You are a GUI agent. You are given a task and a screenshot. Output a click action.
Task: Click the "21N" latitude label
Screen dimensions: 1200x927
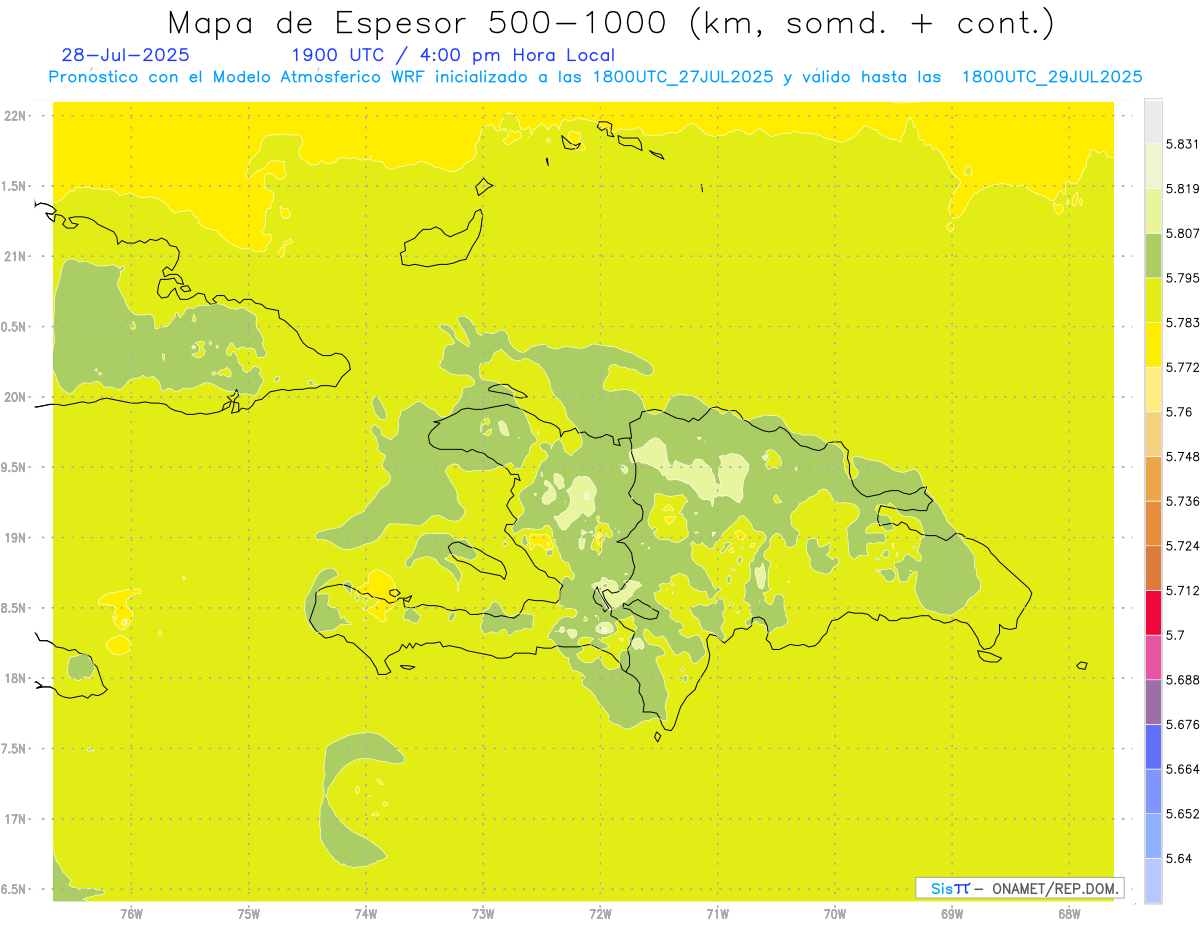pos(17,257)
